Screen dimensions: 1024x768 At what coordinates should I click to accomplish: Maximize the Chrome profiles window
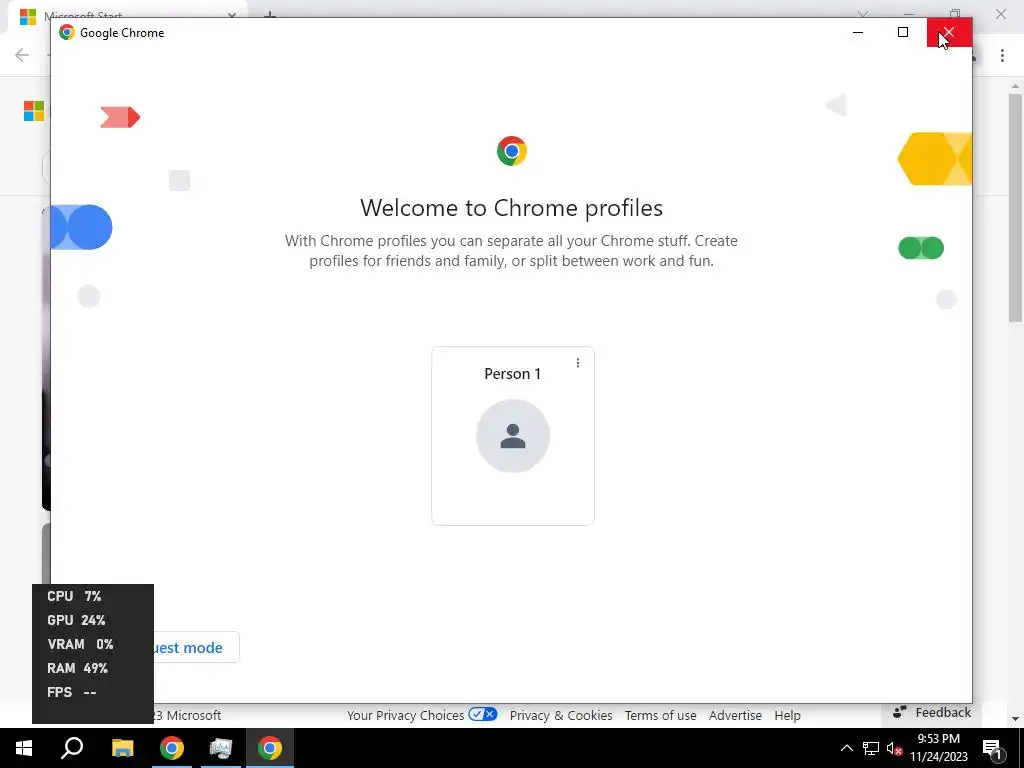[903, 32]
